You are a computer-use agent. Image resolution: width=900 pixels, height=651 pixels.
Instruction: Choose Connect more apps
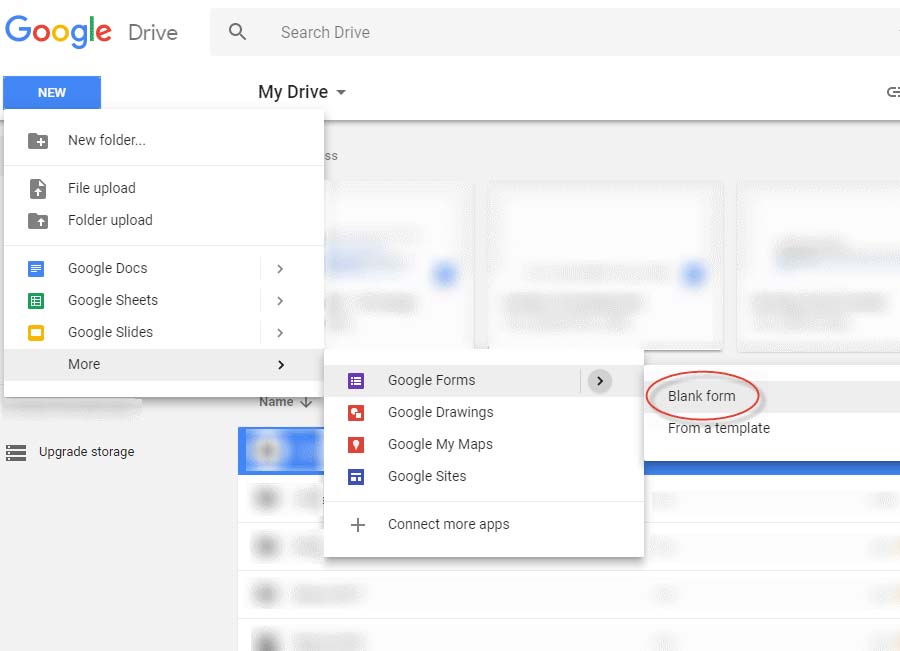click(484, 525)
